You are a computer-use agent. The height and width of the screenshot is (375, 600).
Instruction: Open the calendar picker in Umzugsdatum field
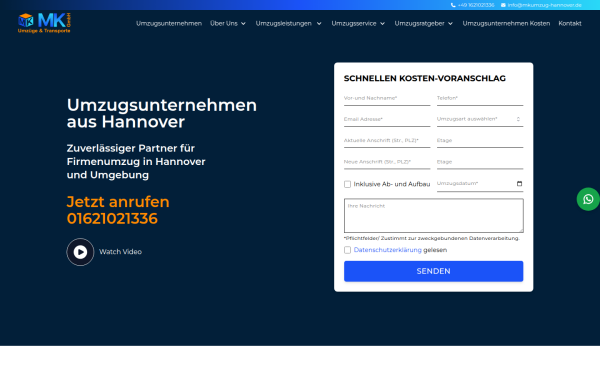click(519, 184)
